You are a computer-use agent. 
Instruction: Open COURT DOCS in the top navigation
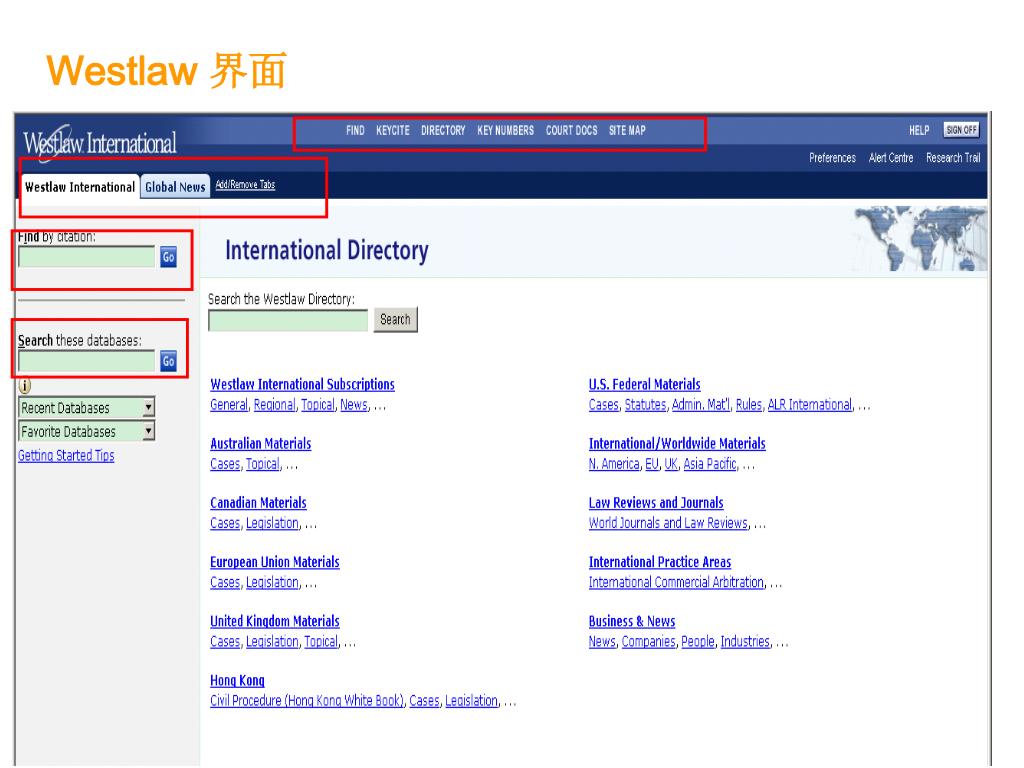571,131
